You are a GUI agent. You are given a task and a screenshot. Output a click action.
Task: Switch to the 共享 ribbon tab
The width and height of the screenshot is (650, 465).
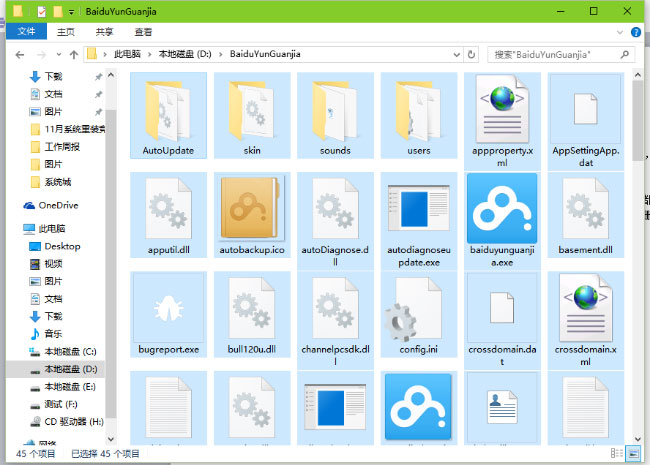[x=104, y=32]
